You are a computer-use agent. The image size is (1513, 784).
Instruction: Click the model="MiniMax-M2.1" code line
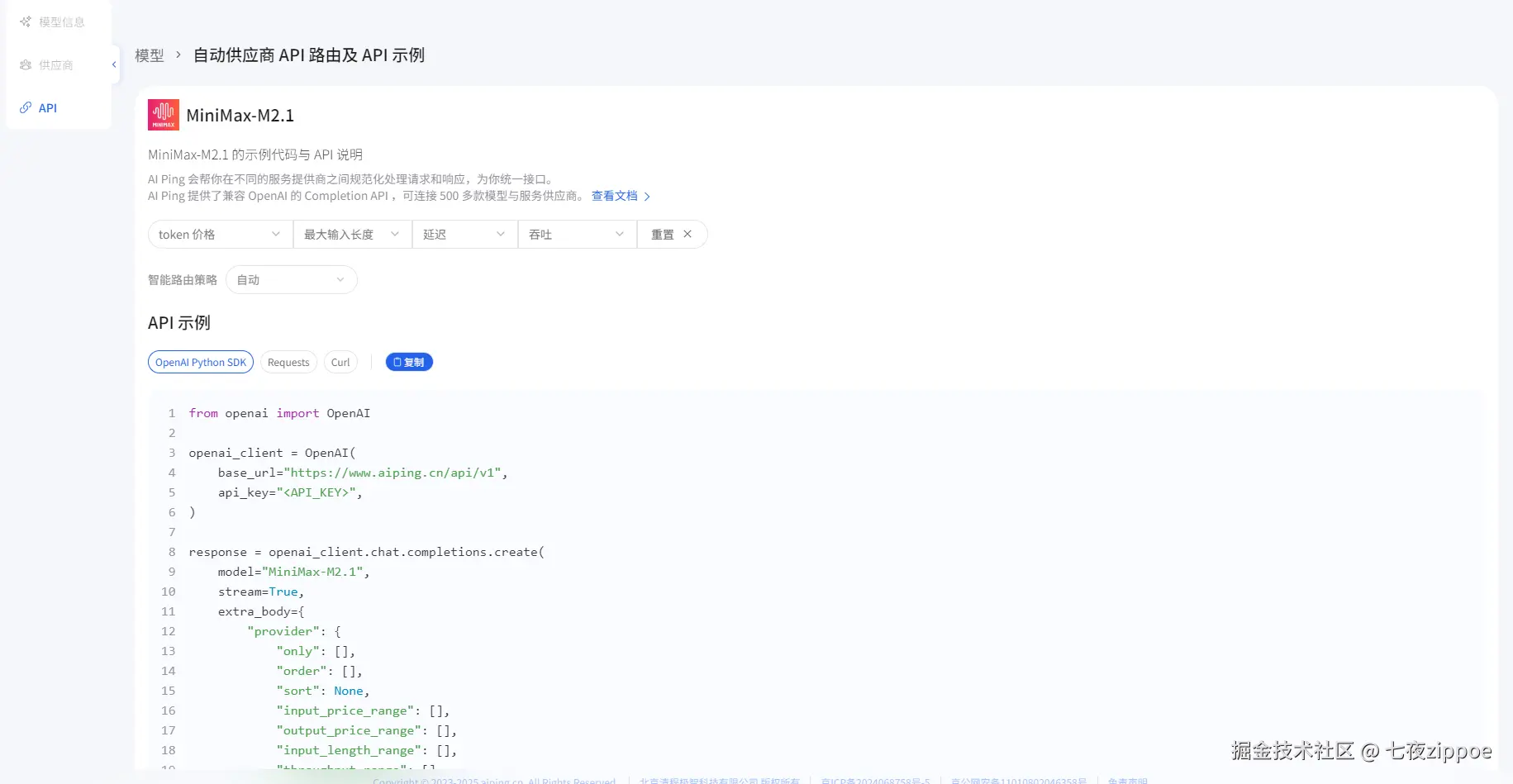(x=293, y=572)
